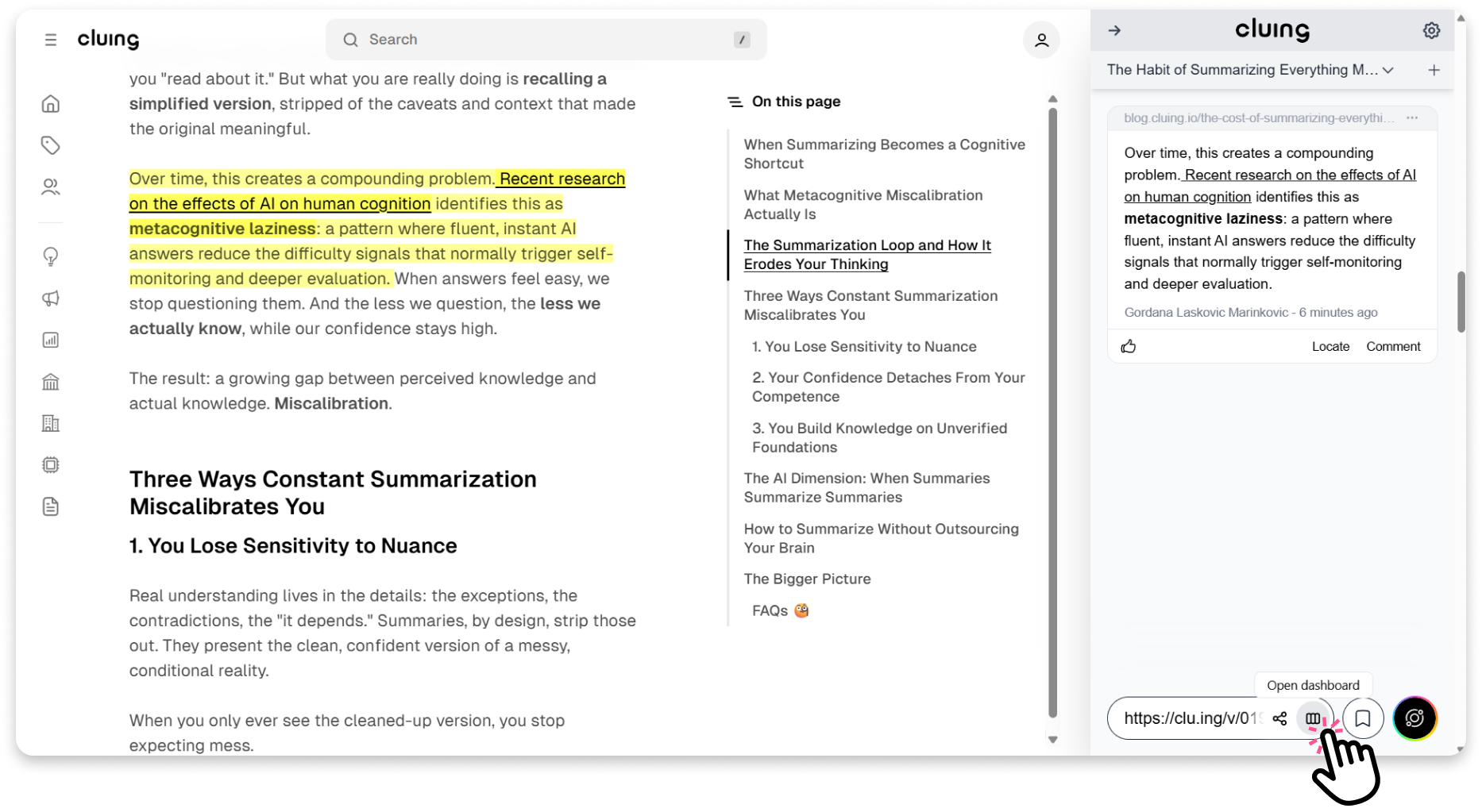
Task: Open the hamburger menu beside cluing logo
Action: 51,40
